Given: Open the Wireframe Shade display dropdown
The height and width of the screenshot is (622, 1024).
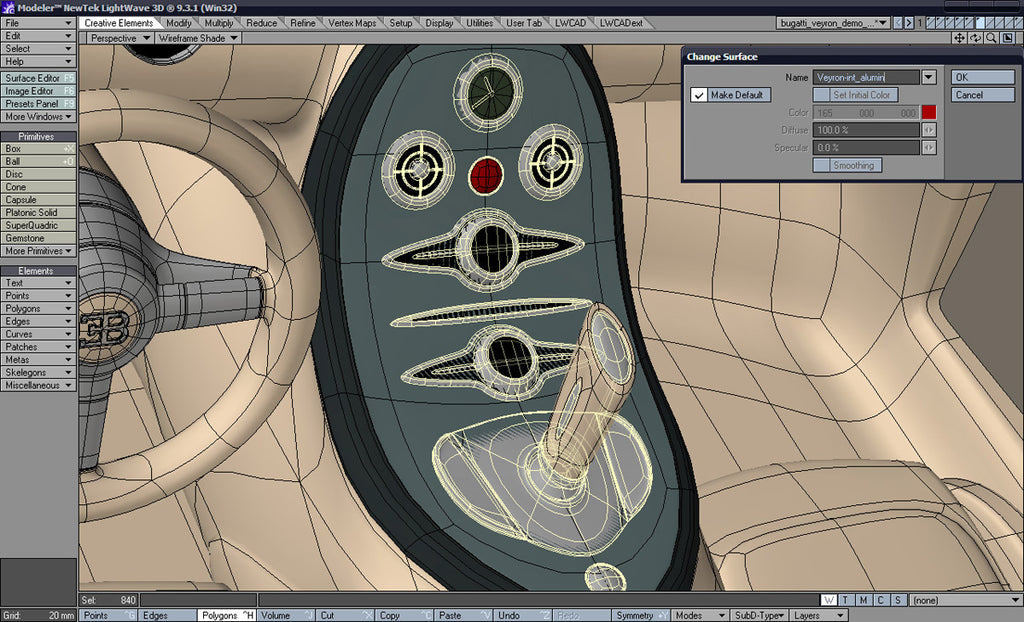Looking at the screenshot, I should [198, 38].
